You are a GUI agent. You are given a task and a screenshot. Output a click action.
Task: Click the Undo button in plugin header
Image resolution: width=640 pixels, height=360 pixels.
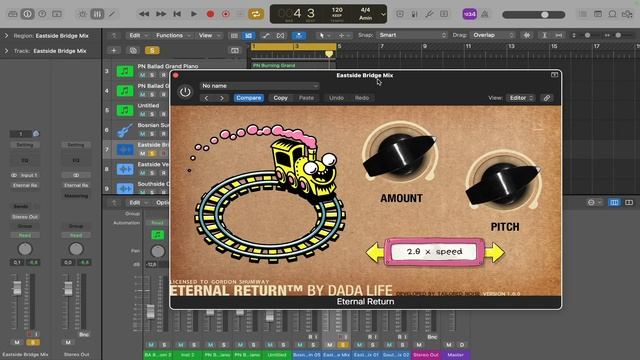pos(336,98)
